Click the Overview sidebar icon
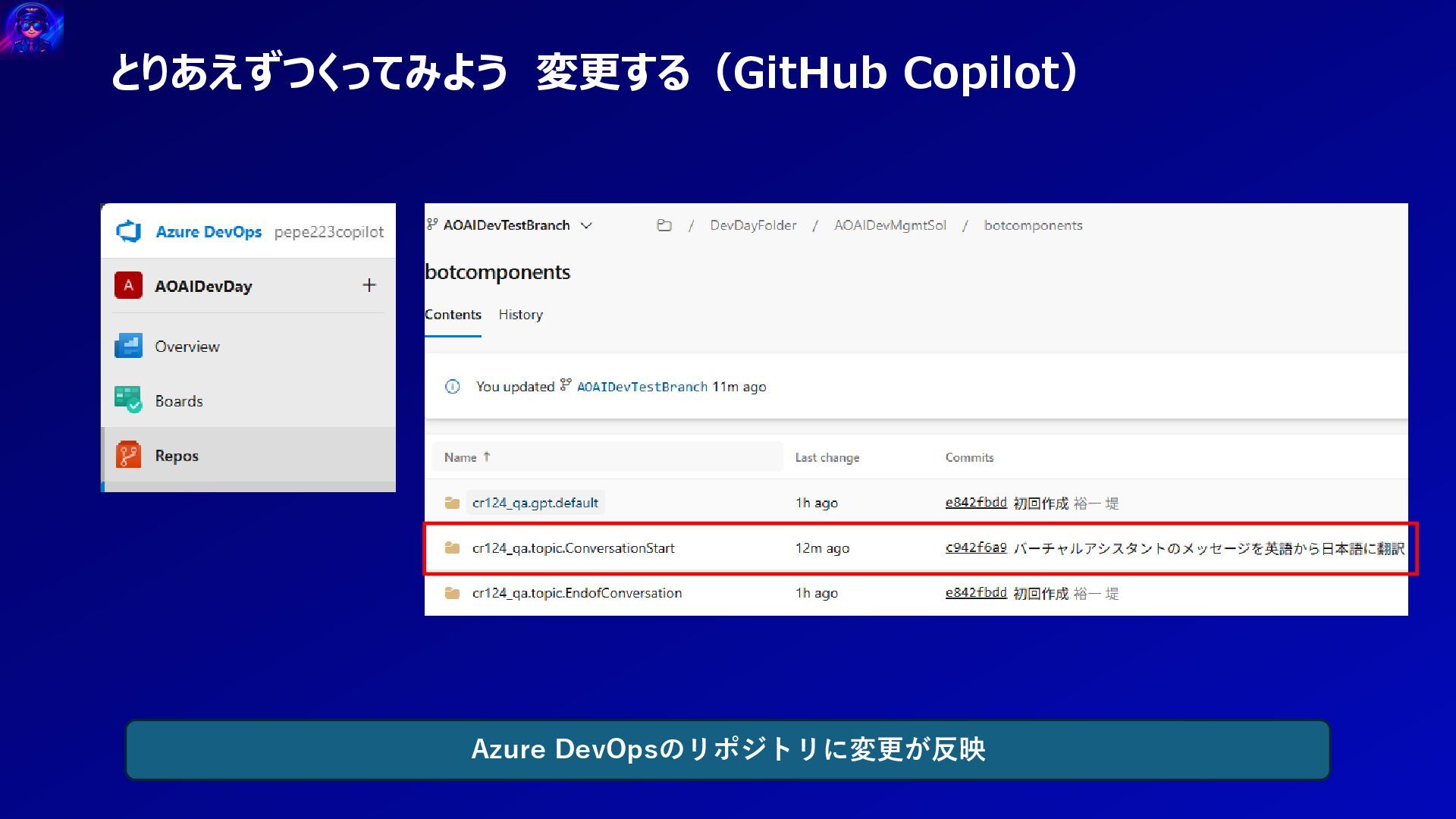1456x819 pixels. [x=128, y=346]
